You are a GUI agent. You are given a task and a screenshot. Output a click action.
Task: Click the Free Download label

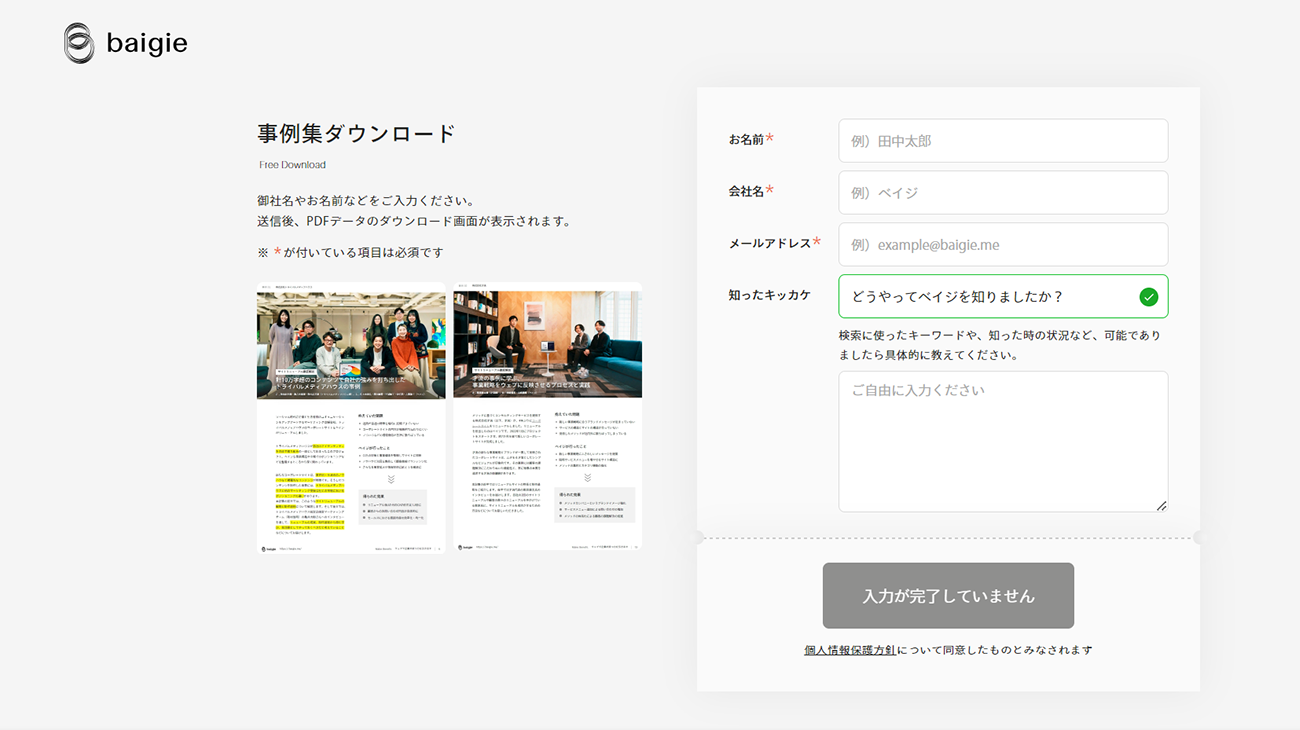pyautogui.click(x=292, y=164)
